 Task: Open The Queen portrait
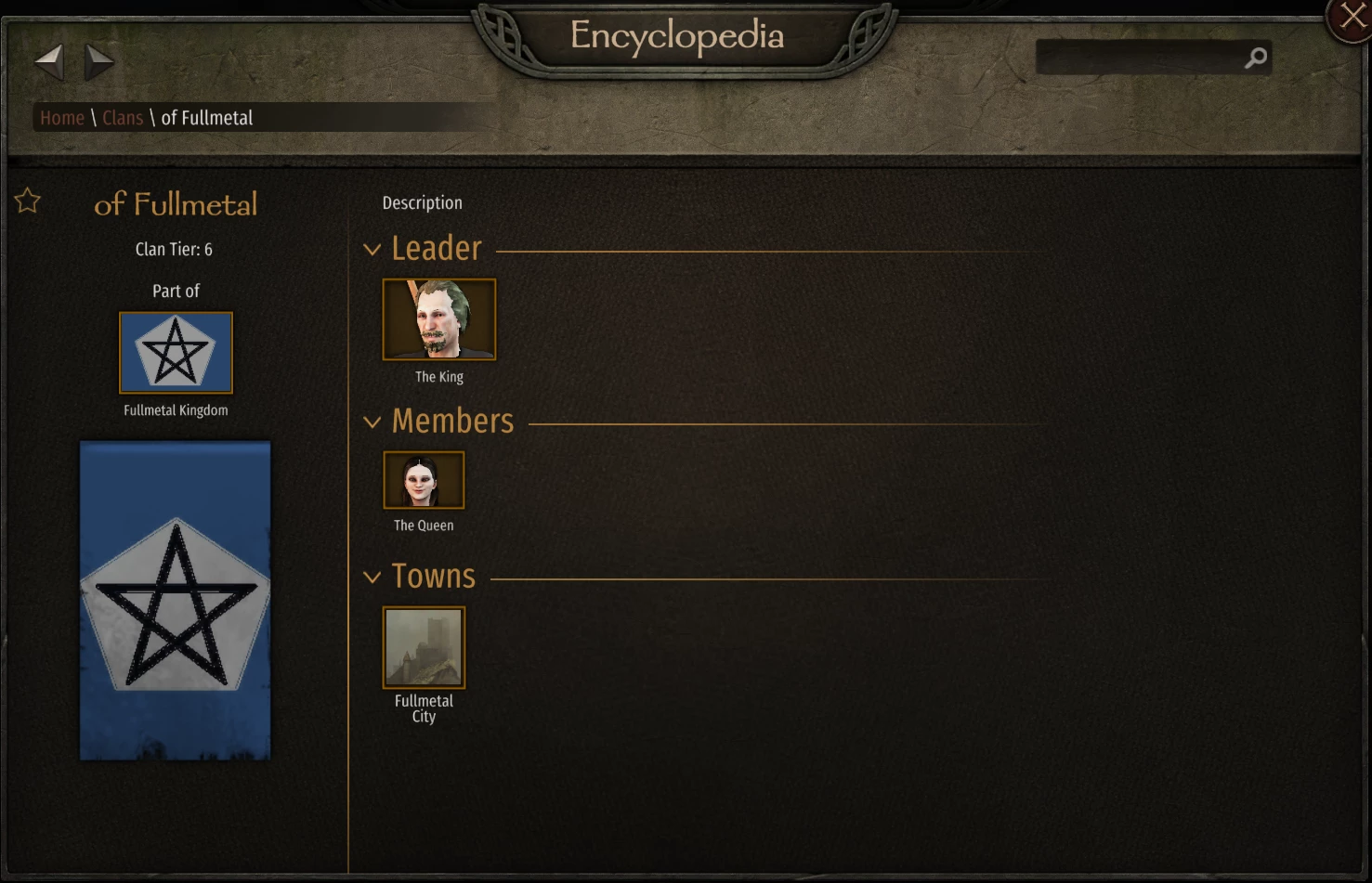click(424, 480)
